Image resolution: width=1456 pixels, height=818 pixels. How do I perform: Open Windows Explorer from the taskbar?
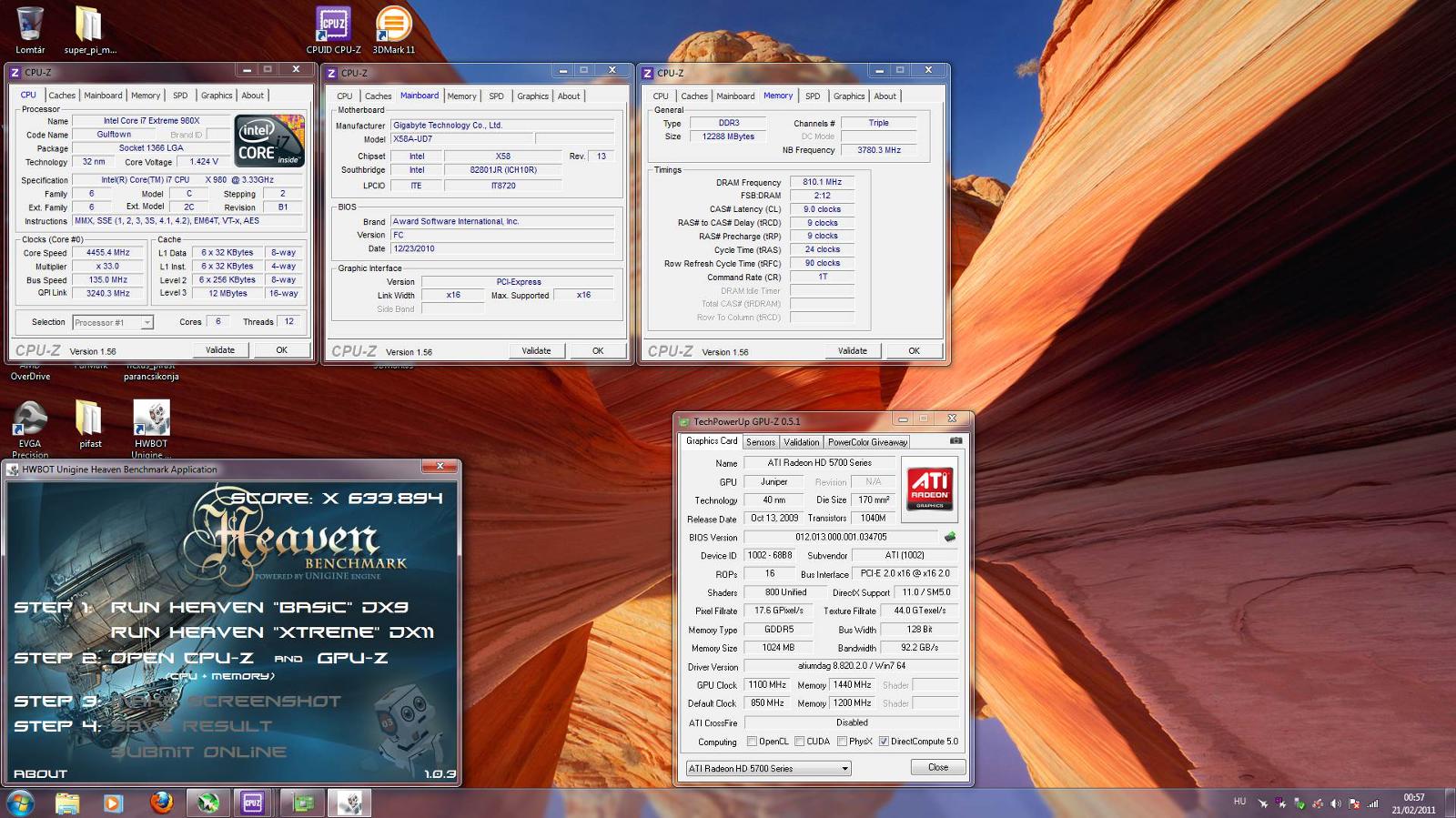pyautogui.click(x=67, y=803)
